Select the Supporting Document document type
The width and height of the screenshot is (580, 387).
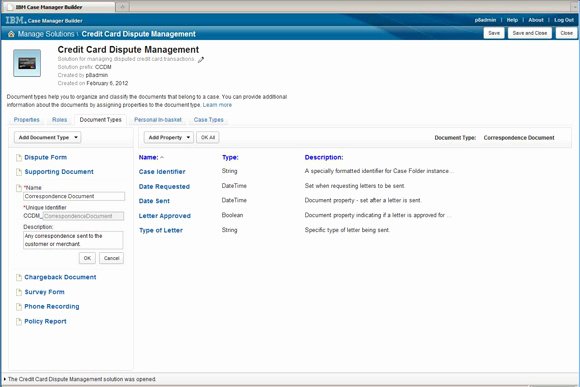point(59,172)
